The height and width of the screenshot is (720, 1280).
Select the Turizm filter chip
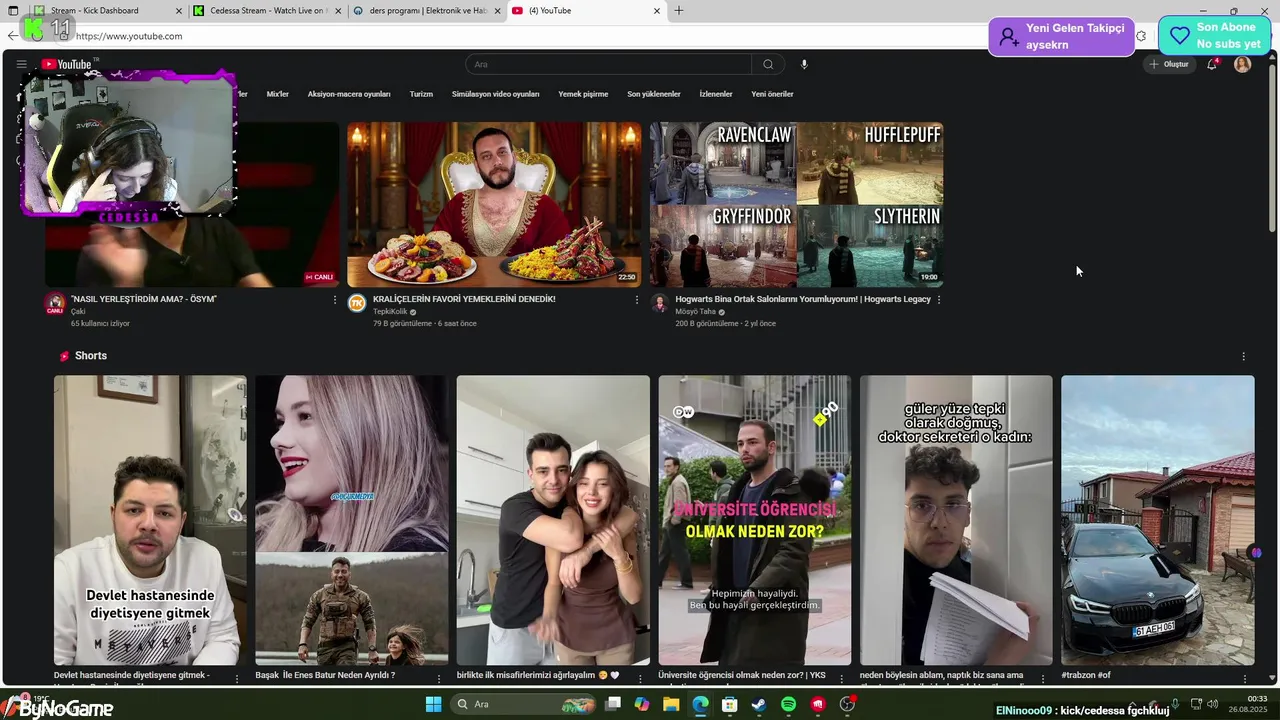coord(421,94)
